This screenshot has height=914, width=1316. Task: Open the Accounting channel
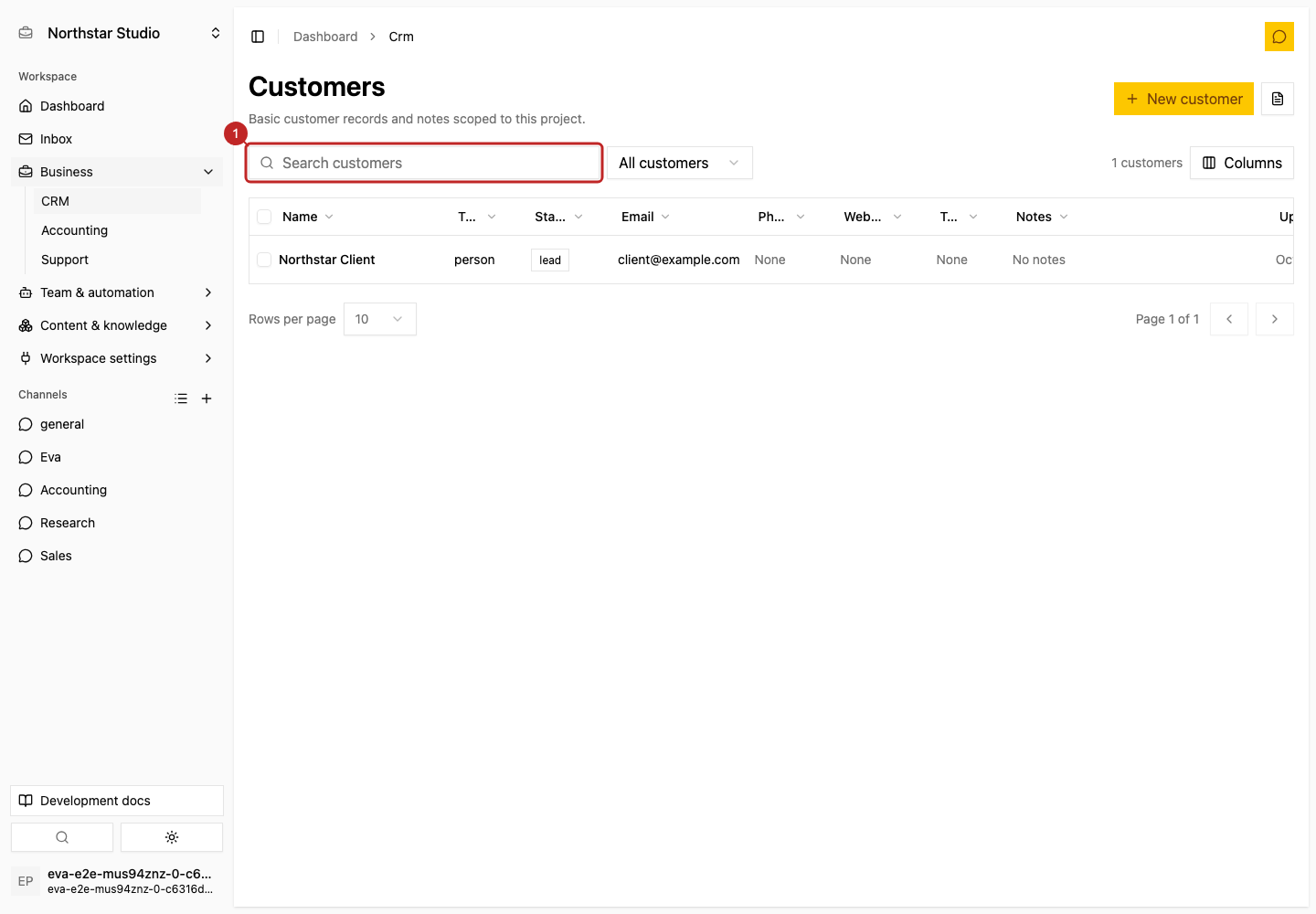point(117,490)
